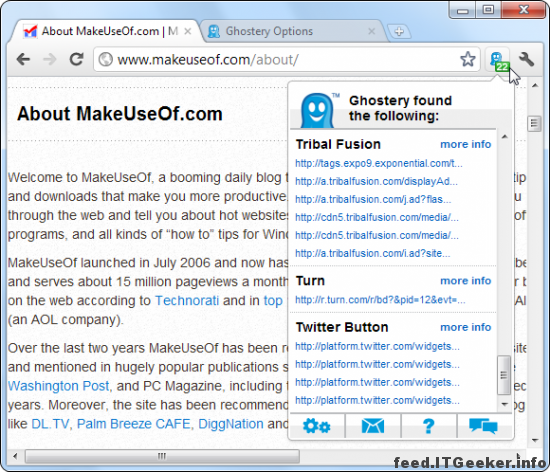The width and height of the screenshot is (550, 472).
Task: Click the a.tribalfusion.com/displayAd link
Action: pos(376,181)
